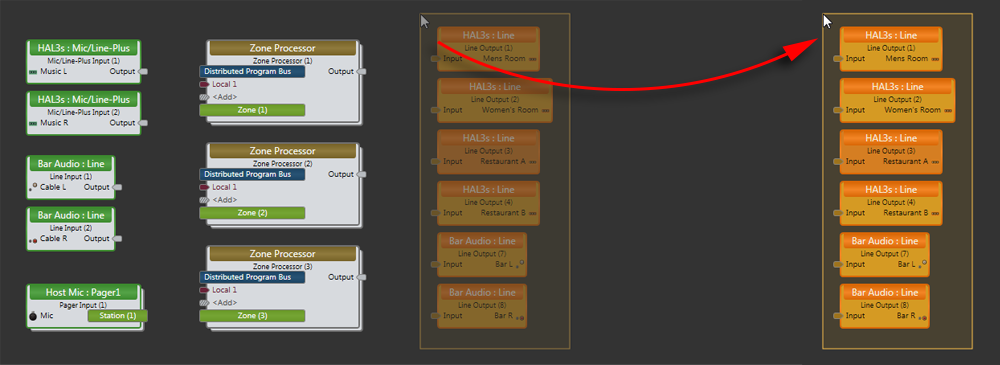Open the Zone (3) block
Viewport: 1000px width, 365px height.
point(252,315)
